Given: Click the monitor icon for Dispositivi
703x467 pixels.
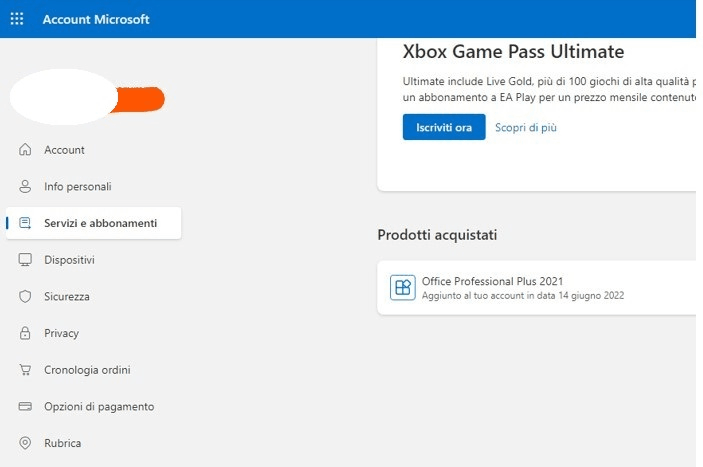Looking at the screenshot, I should [25, 259].
